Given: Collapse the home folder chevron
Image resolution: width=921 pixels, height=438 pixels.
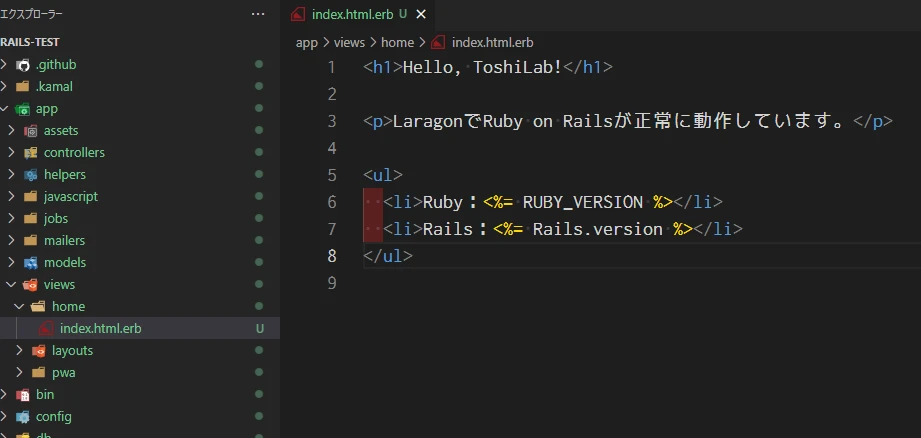Looking at the screenshot, I should coord(19,306).
